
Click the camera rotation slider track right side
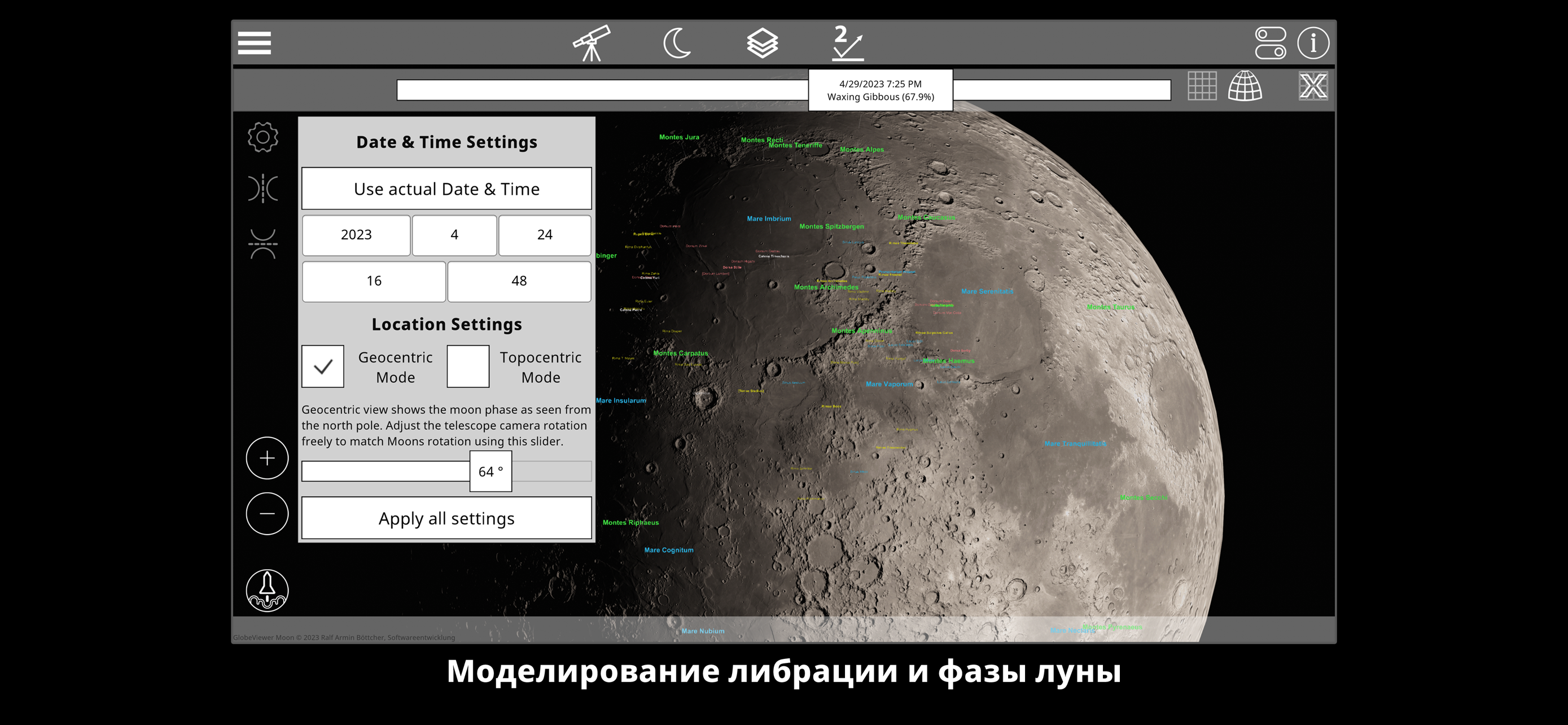[551, 471]
